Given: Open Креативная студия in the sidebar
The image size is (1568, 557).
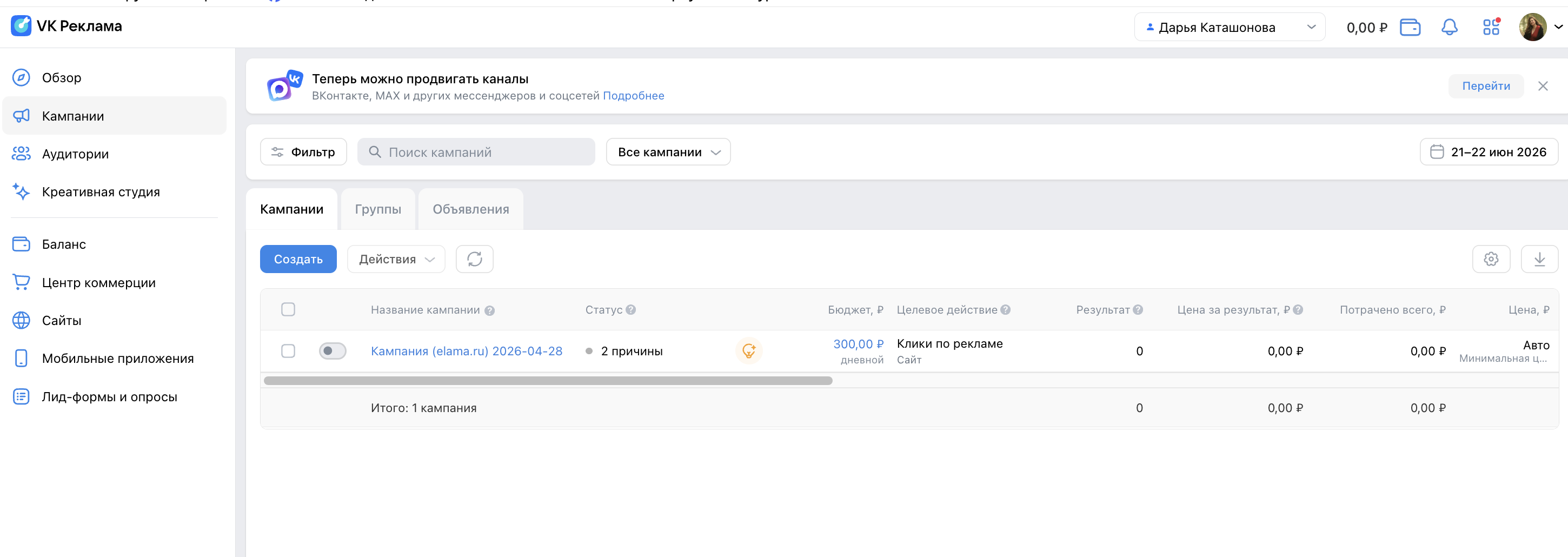Looking at the screenshot, I should 115,192.
